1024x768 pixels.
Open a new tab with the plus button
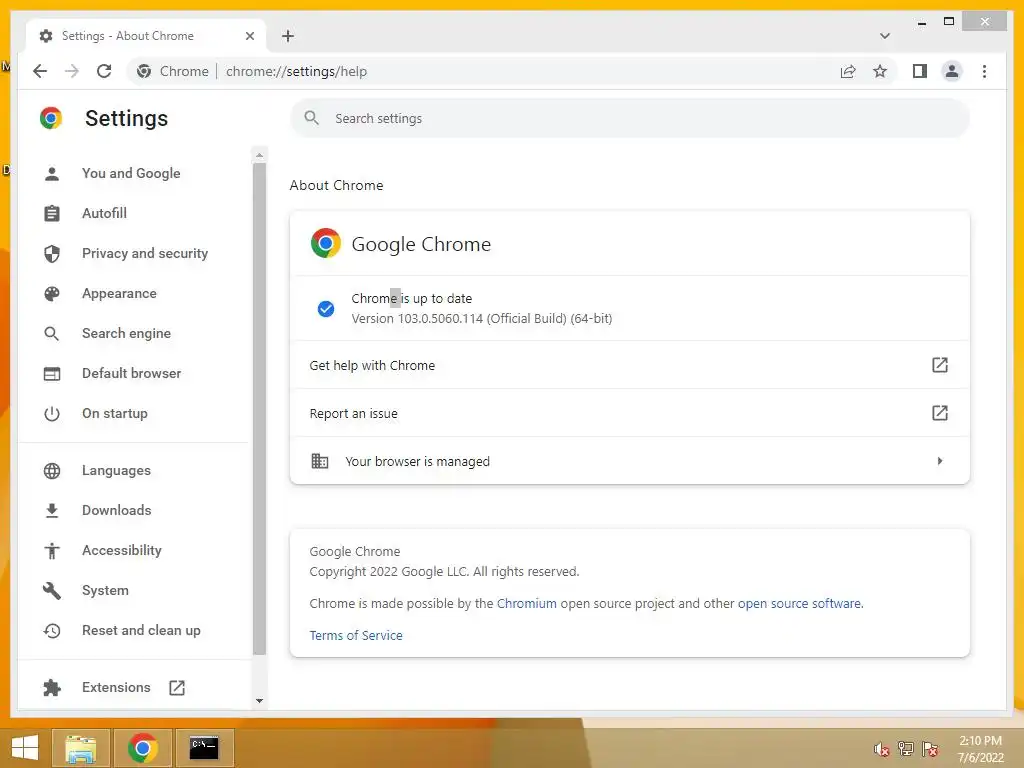288,36
